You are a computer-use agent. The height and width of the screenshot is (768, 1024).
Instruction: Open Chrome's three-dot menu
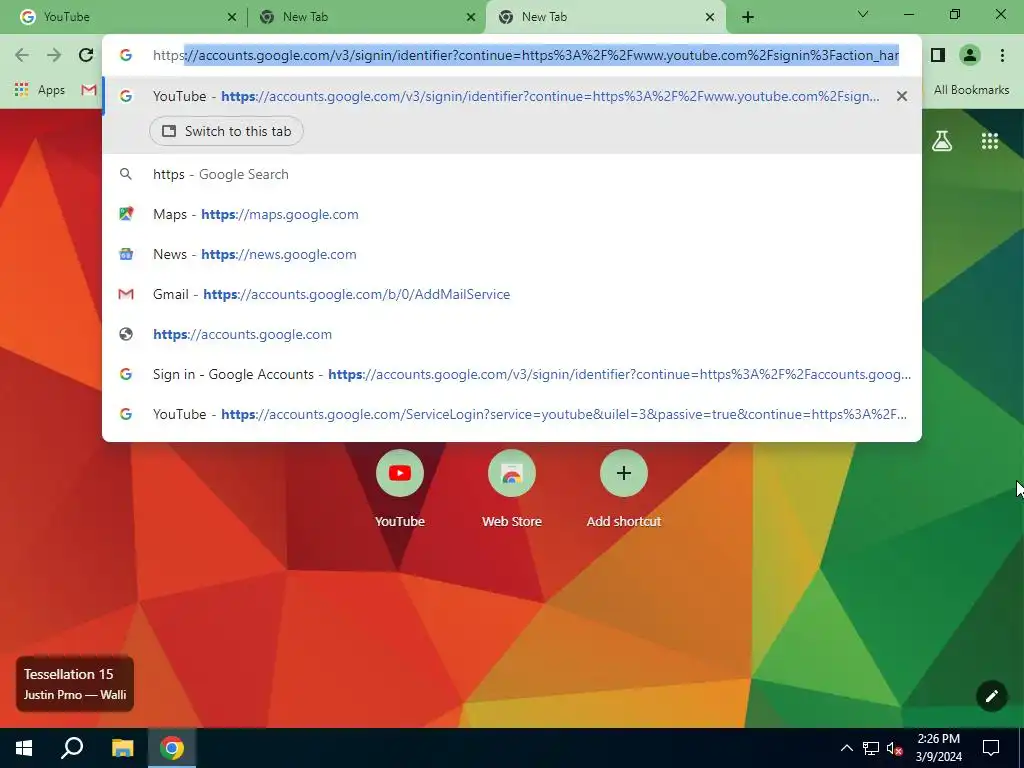[x=1002, y=56]
